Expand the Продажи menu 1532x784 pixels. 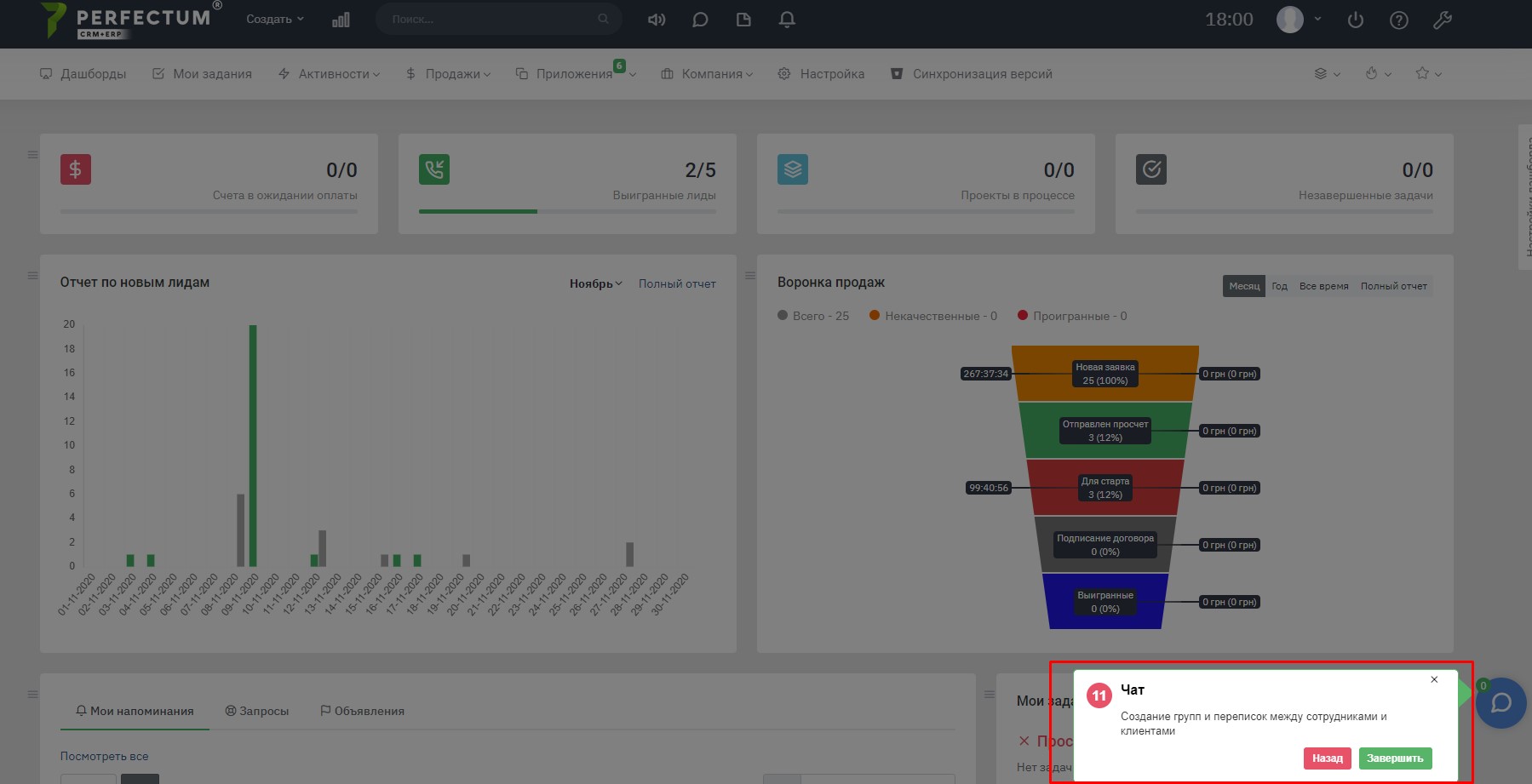[449, 74]
